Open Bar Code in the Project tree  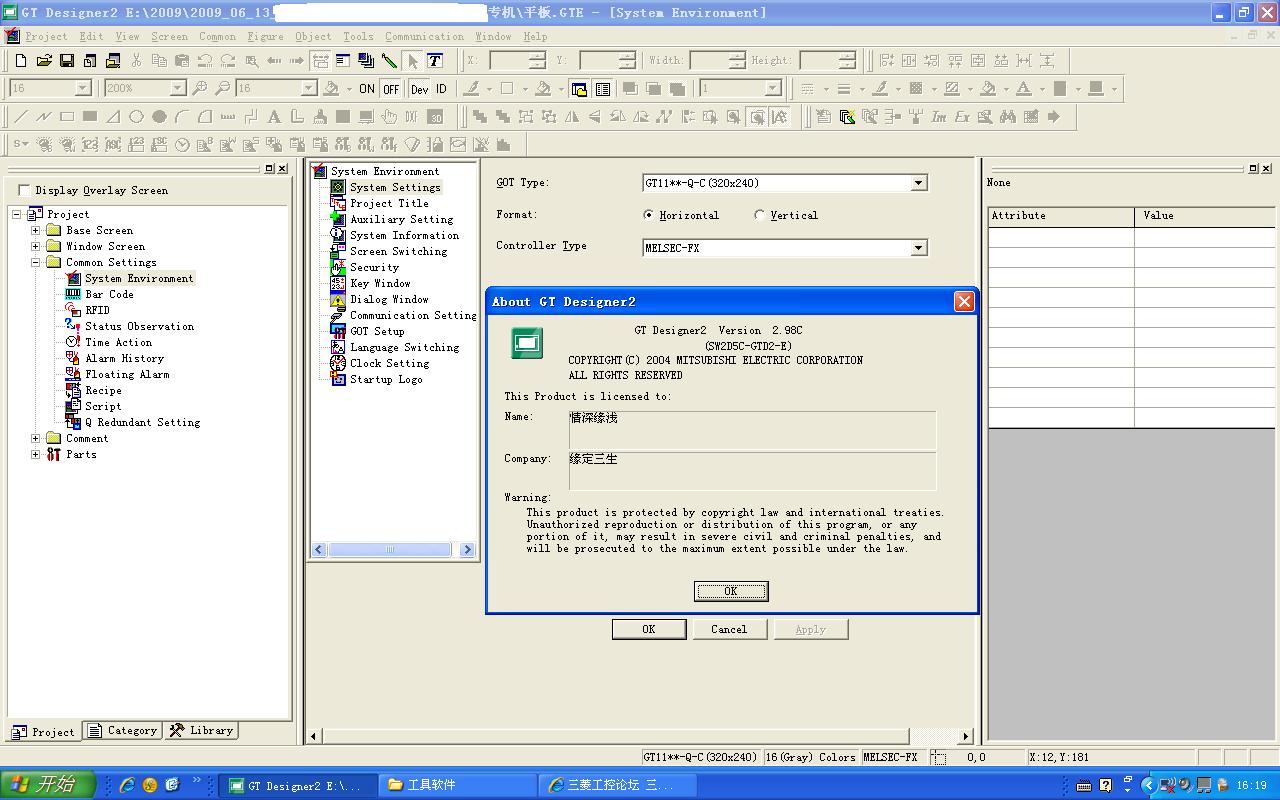point(108,294)
